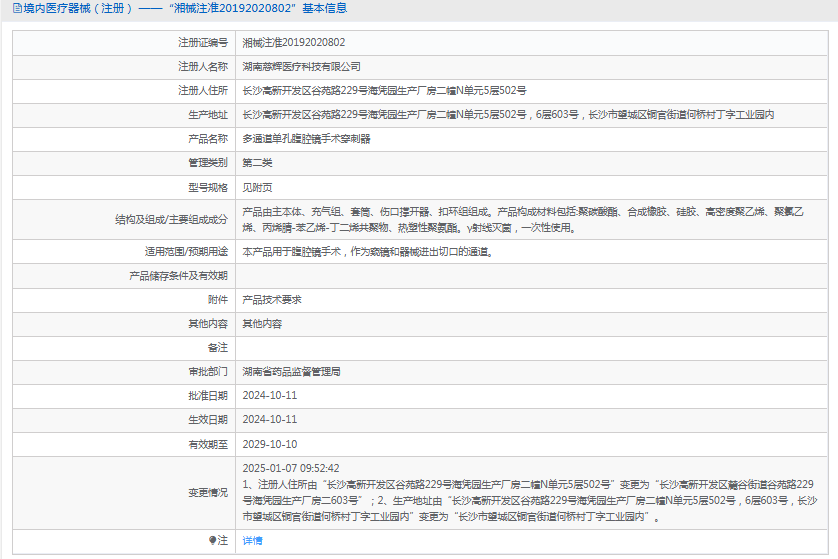Click the page title 境内医疗器械（注册）基本信息
This screenshot has width=838, height=559.
[185, 9]
